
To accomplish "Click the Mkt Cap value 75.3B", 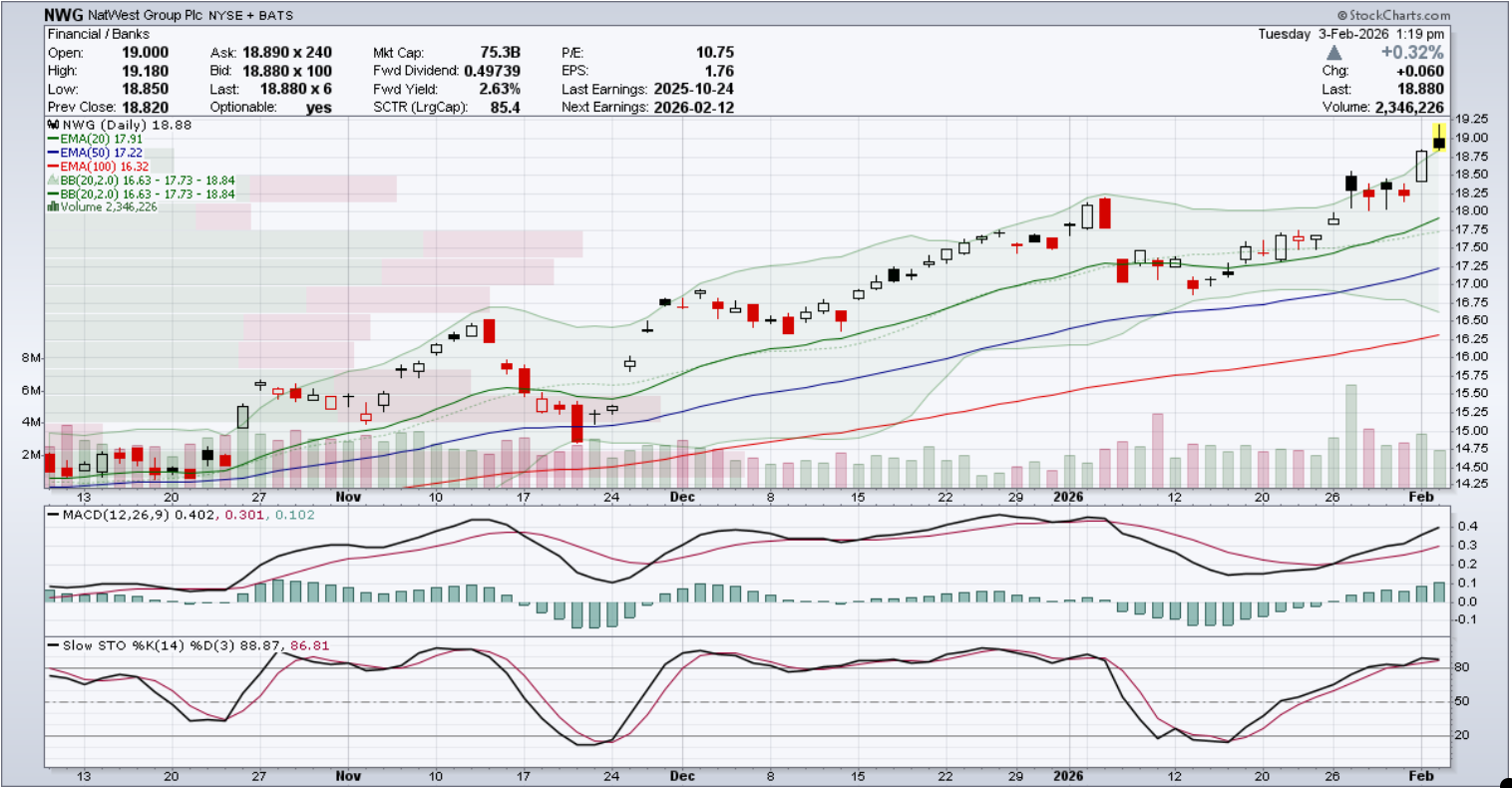I will (500, 53).
